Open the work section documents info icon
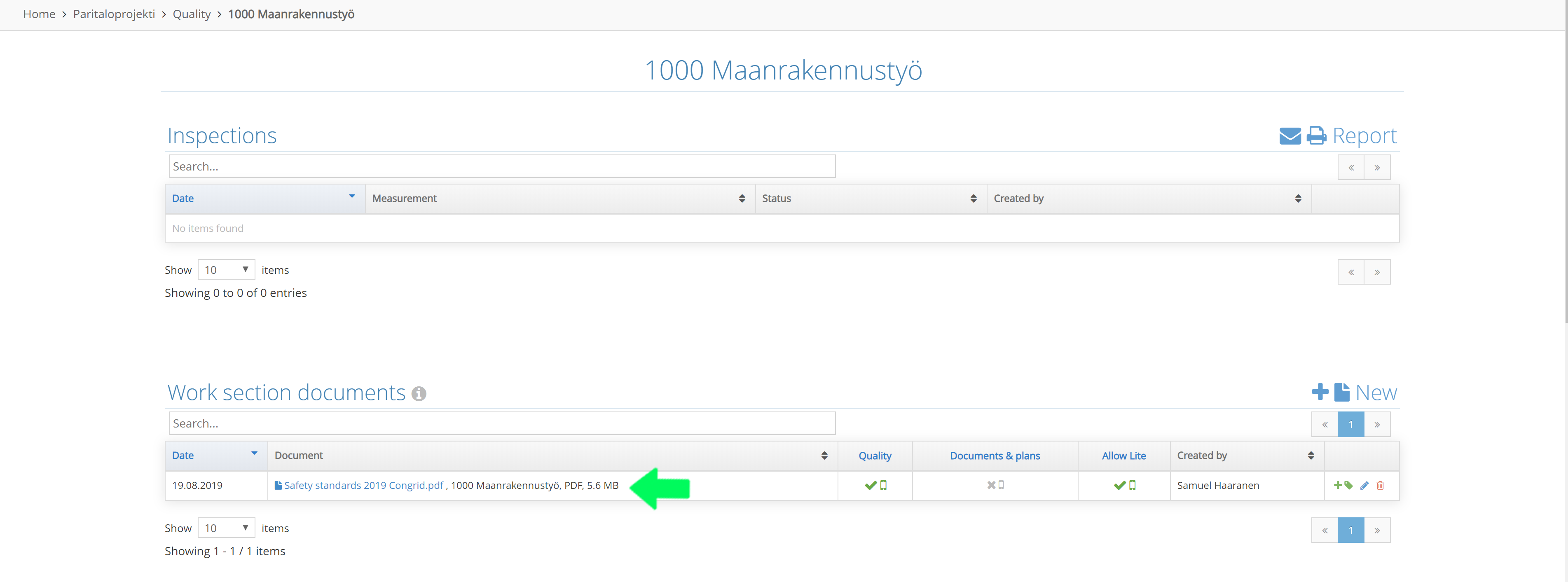The height and width of the screenshot is (582, 1568). (x=419, y=394)
